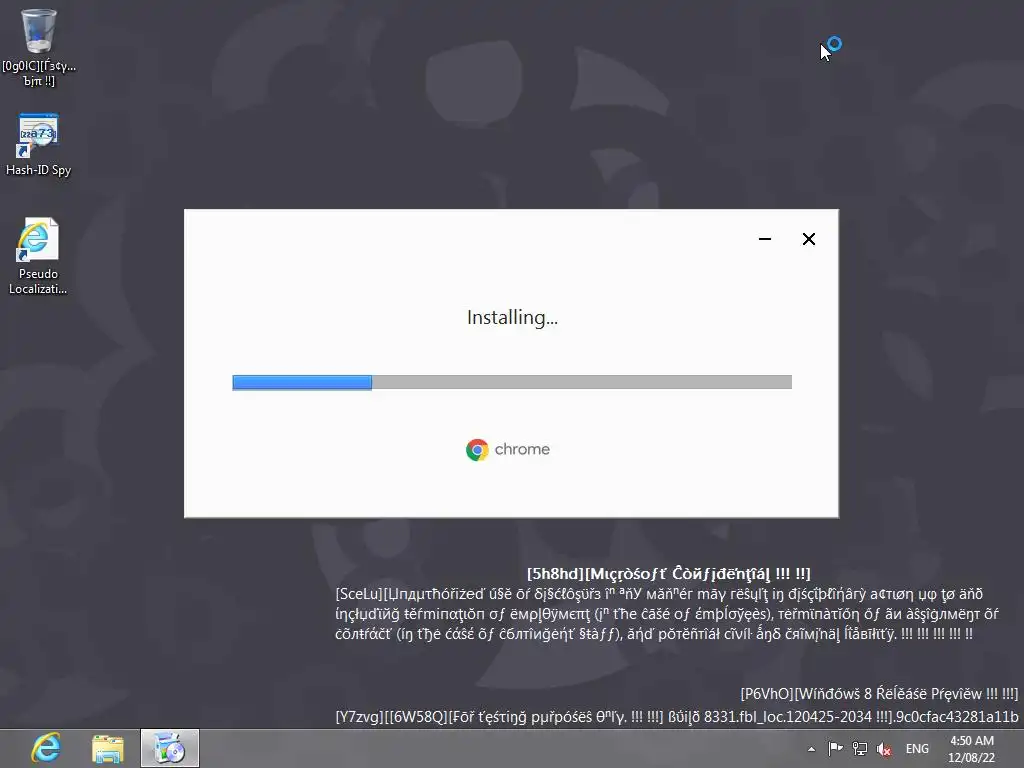Open the Recycle Bin desktop icon
The height and width of the screenshot is (768, 1024).
[39, 47]
